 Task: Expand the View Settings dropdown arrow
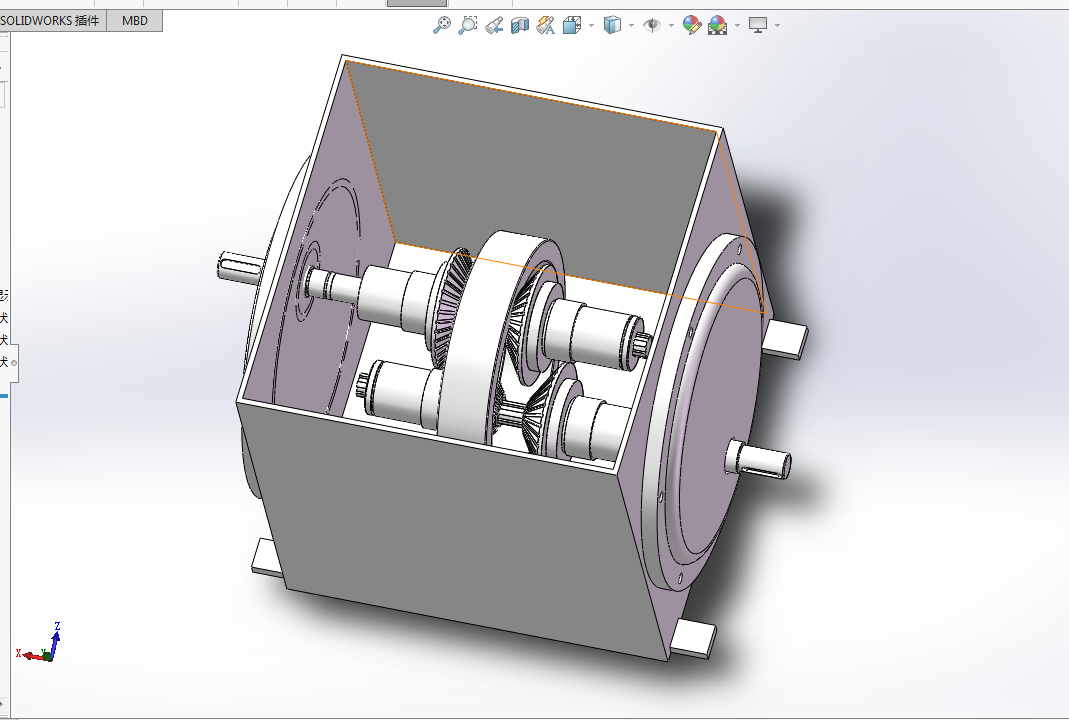pos(777,26)
